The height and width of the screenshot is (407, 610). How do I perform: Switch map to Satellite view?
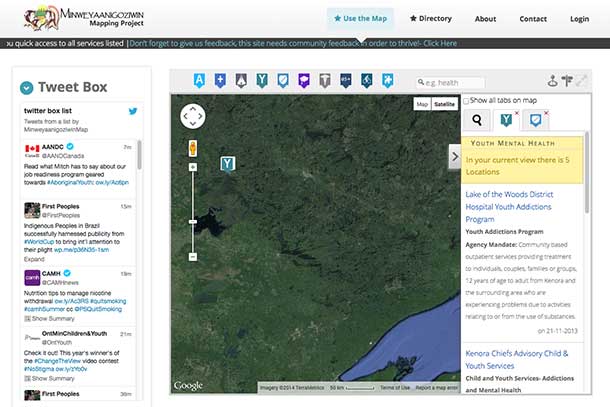click(x=445, y=104)
